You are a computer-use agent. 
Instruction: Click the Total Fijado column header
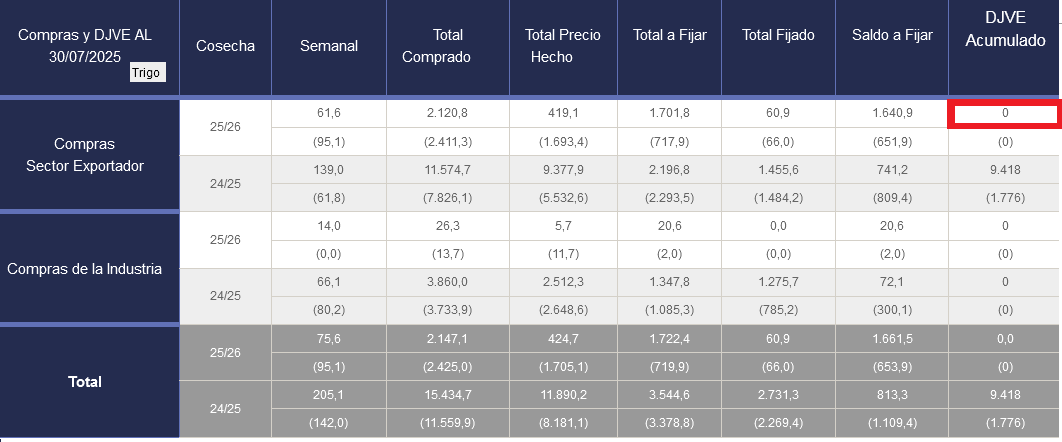(778, 35)
